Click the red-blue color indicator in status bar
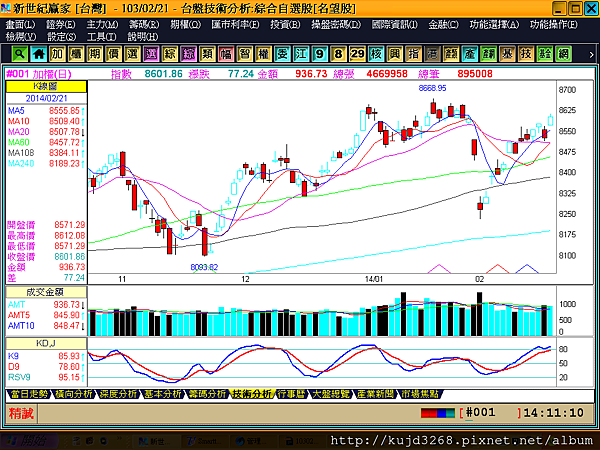This screenshot has width=600, height=450. click(438, 413)
